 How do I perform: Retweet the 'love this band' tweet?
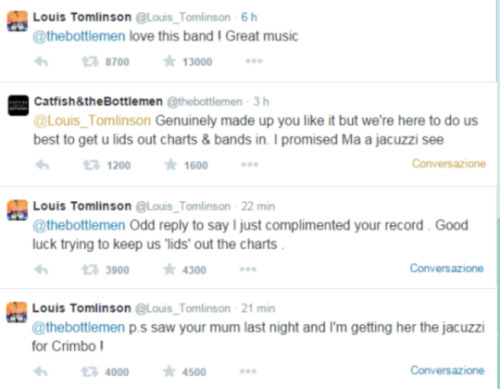(x=90, y=61)
